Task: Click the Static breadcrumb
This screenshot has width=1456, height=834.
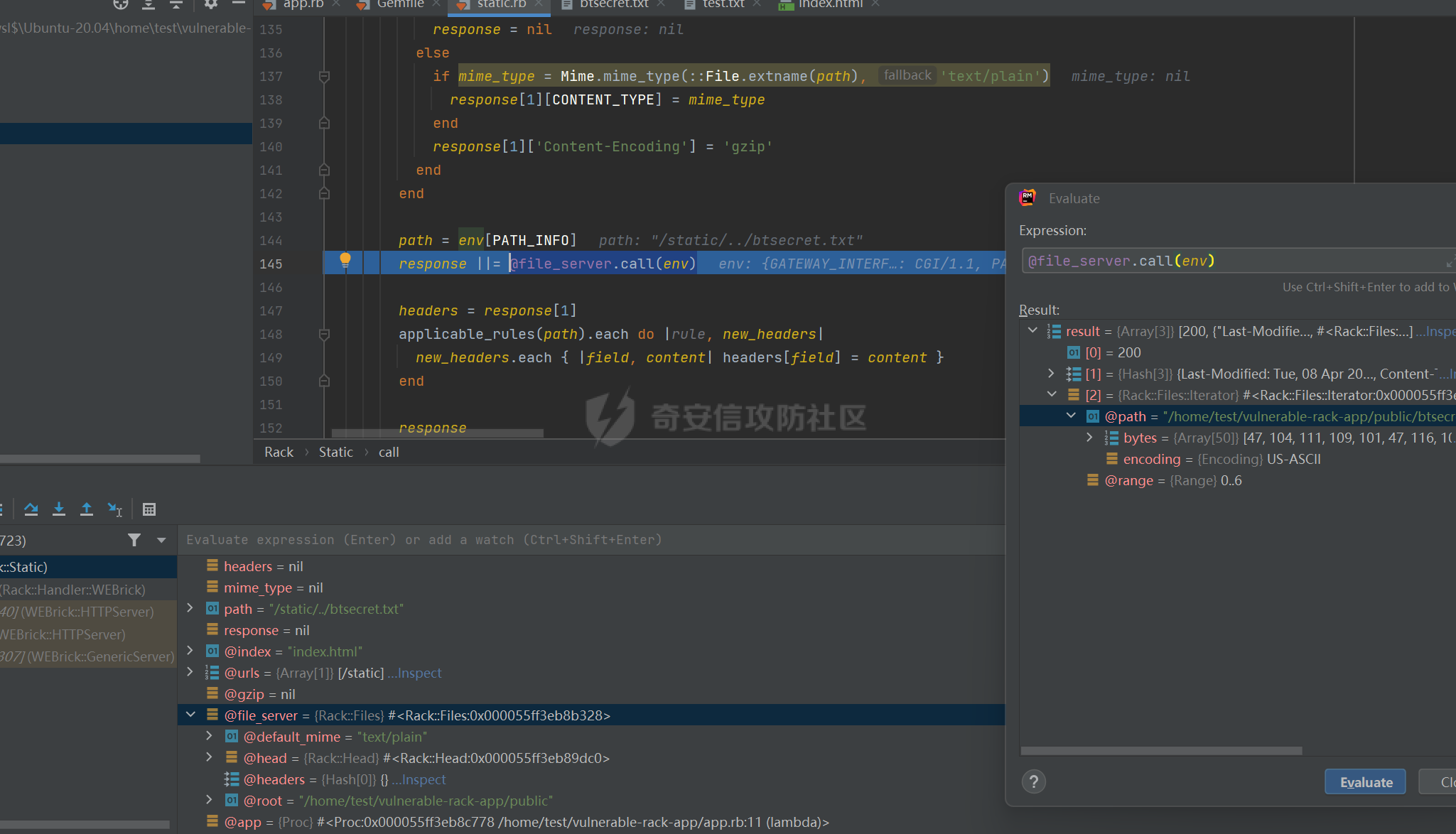Action: coord(335,452)
